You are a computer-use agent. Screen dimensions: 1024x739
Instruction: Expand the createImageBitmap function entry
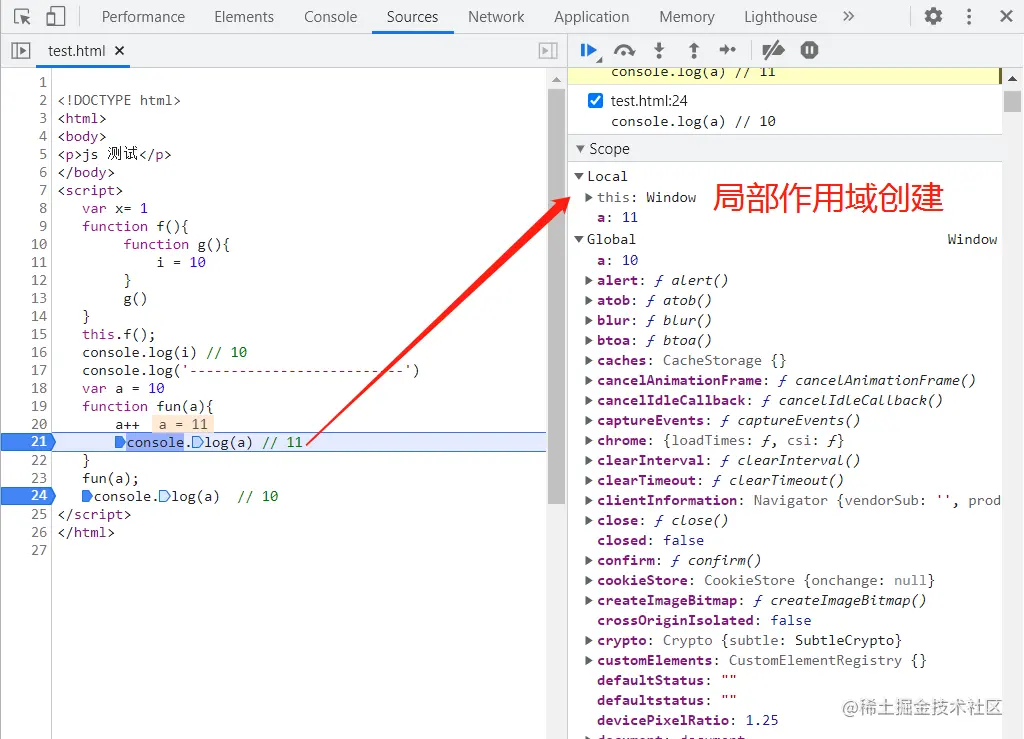point(588,600)
